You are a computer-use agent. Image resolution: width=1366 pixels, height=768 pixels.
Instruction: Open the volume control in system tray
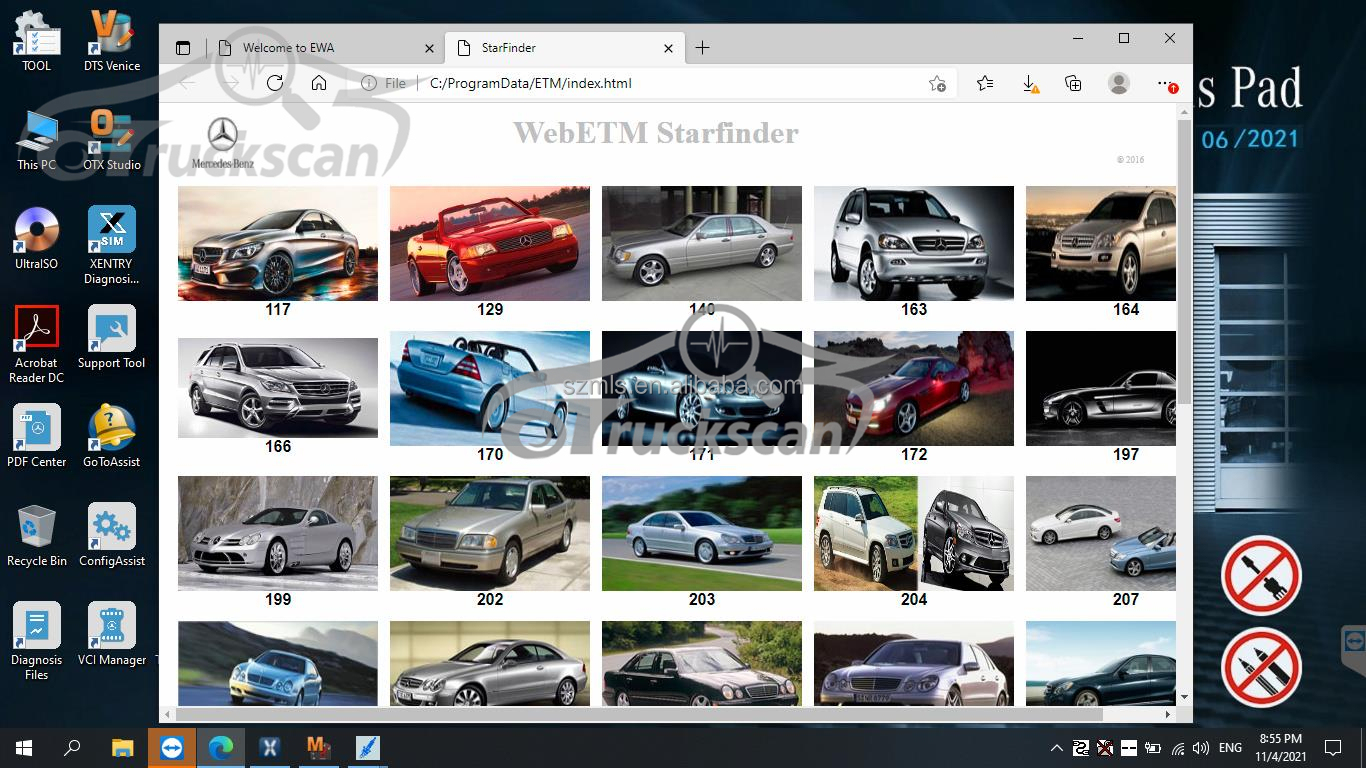1201,748
